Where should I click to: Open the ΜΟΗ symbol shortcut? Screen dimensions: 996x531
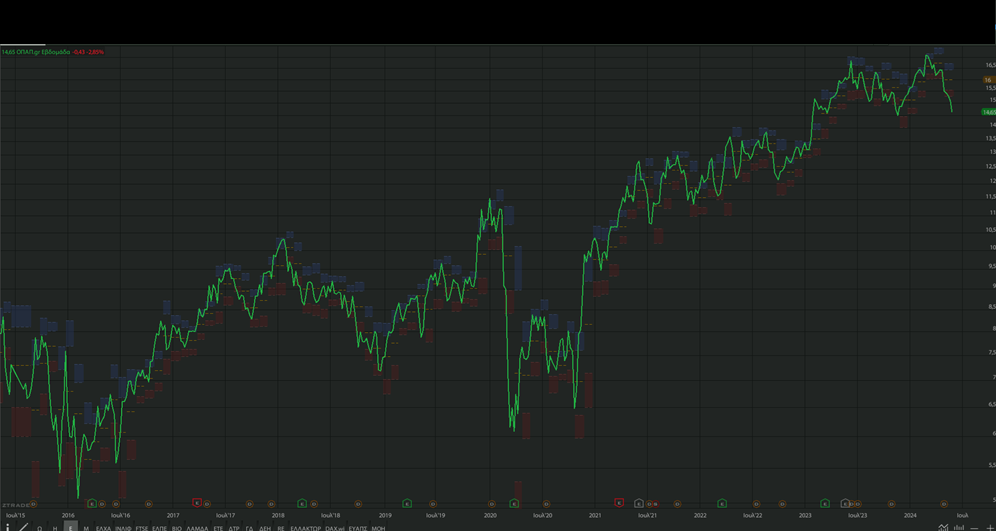tap(378, 528)
